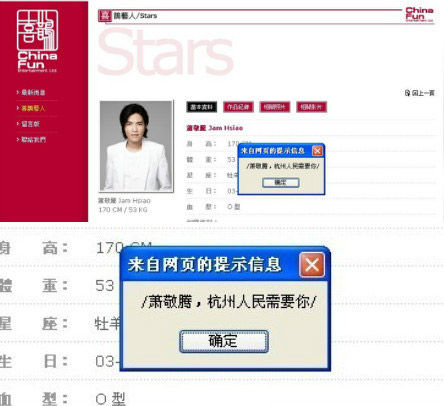Click the small China Fun logo in header
Screen dimensions: 444x406
point(419,15)
